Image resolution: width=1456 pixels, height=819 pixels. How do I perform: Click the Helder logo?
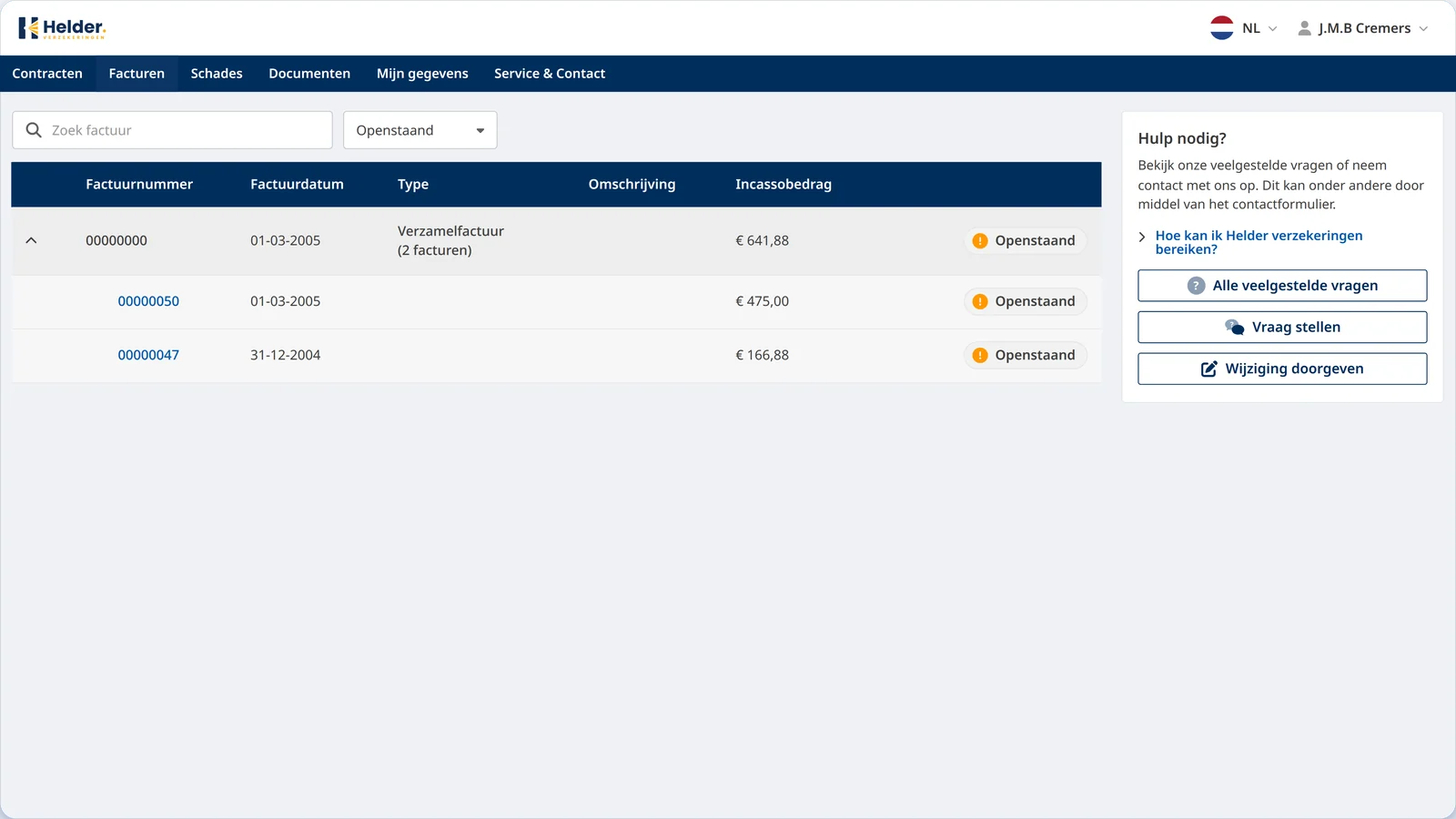tap(62, 28)
